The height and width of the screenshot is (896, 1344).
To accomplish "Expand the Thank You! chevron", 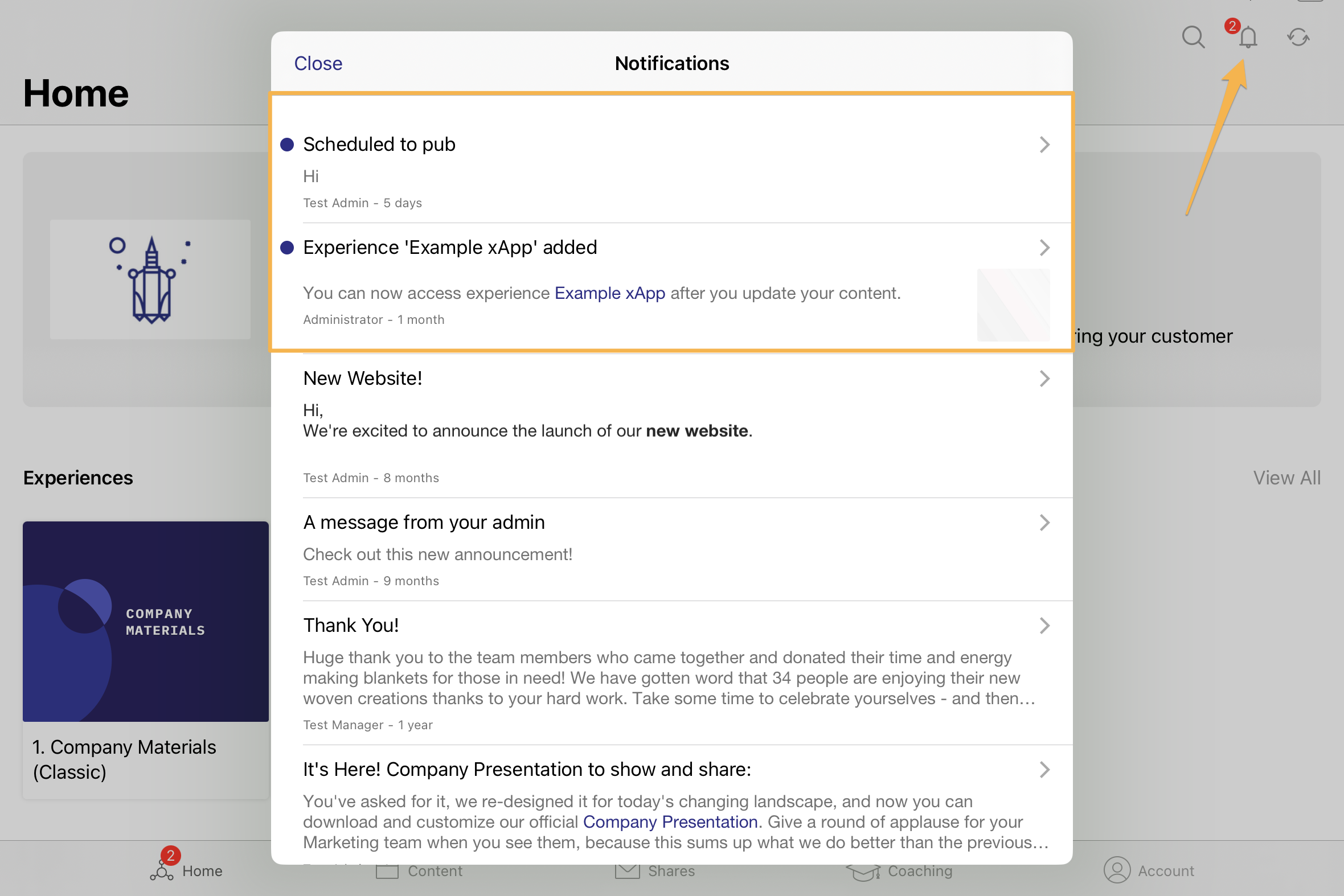I will pyautogui.click(x=1044, y=625).
